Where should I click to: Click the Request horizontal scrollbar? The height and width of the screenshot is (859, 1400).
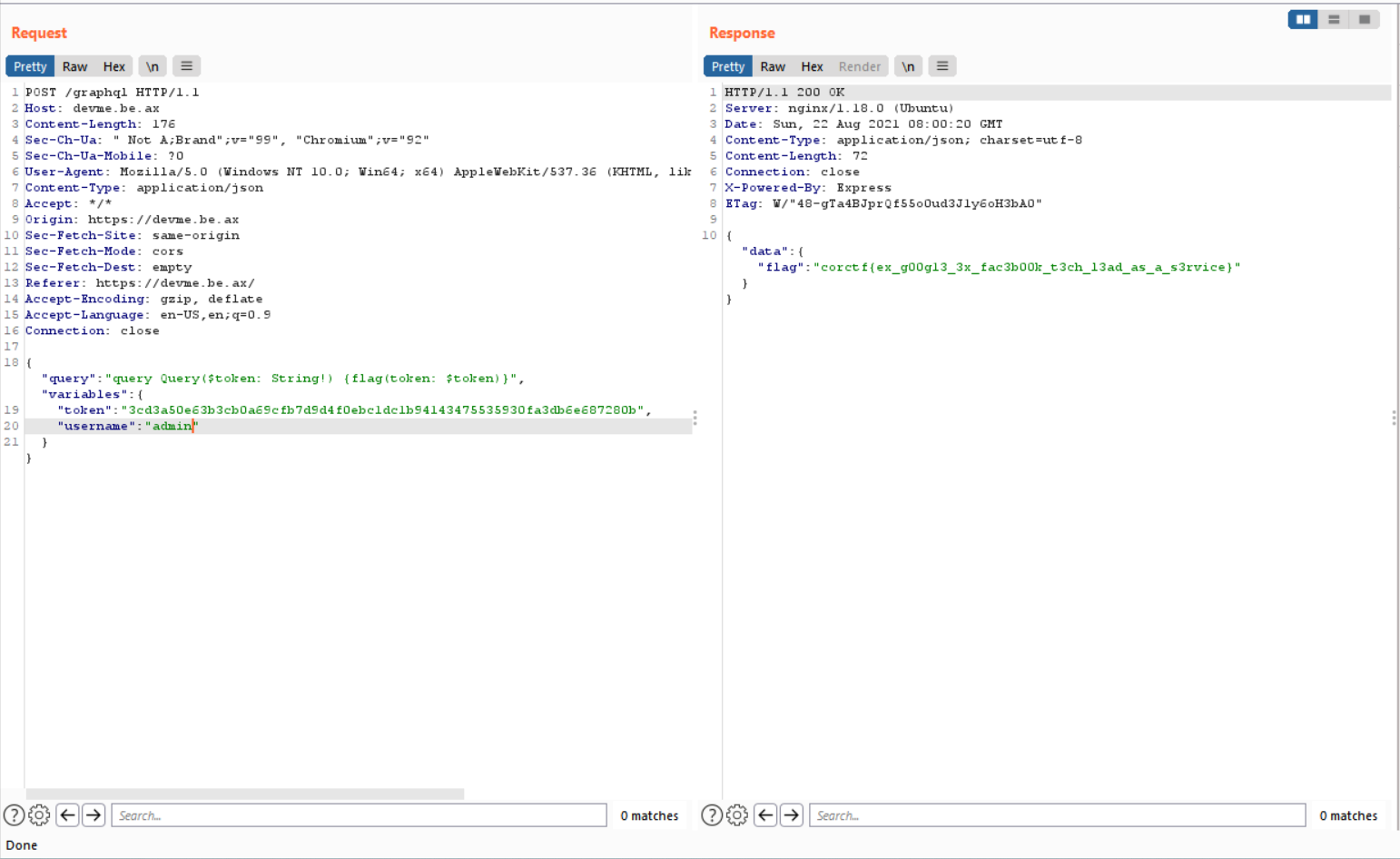(x=245, y=794)
